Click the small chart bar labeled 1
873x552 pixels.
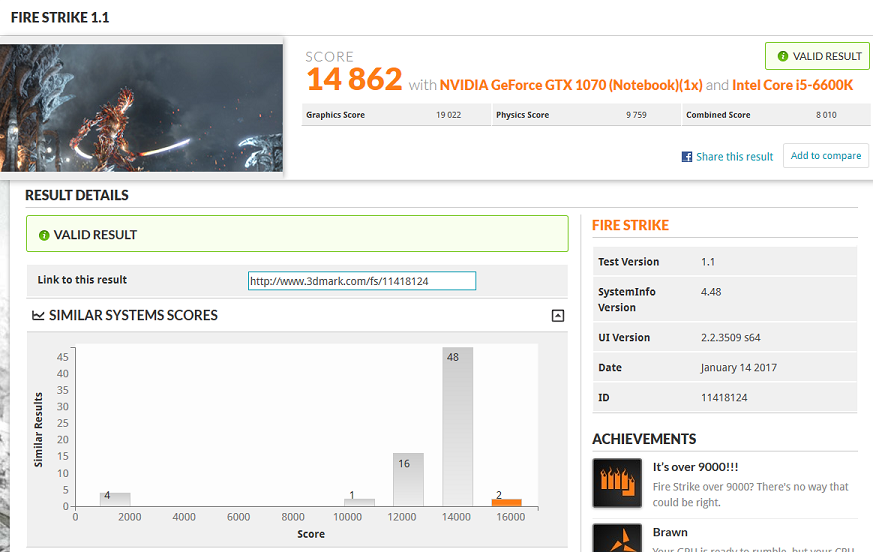point(359,502)
